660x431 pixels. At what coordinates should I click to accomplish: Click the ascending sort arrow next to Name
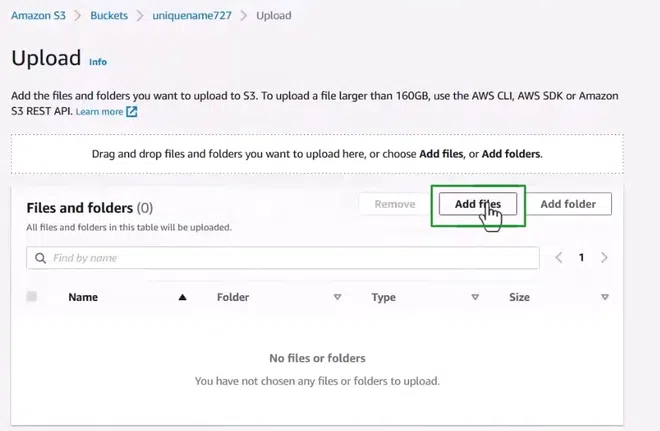(182, 297)
